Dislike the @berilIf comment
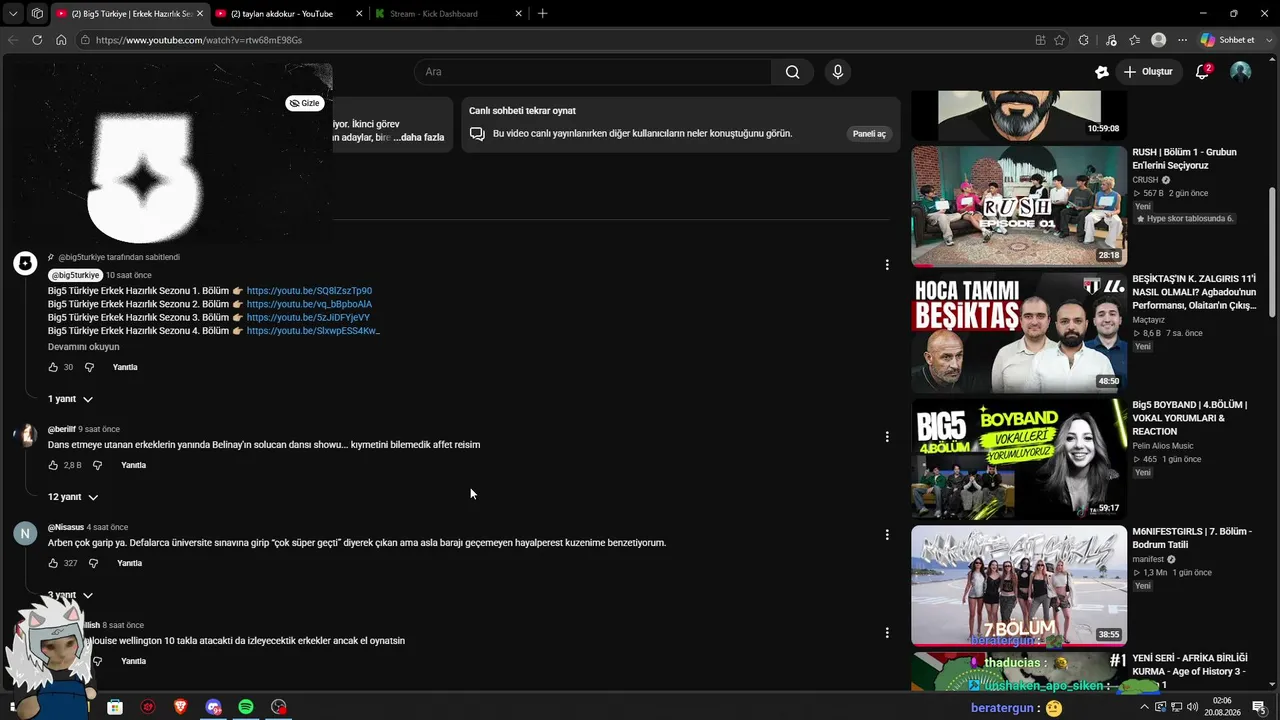The image size is (1280, 720). (x=97, y=465)
